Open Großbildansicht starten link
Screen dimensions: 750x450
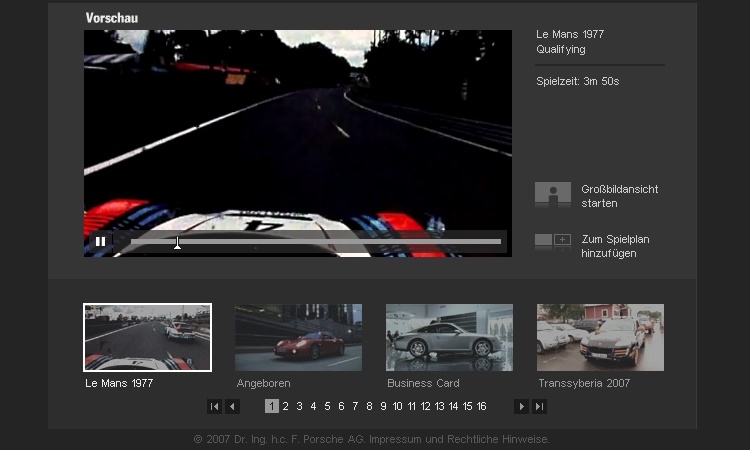[x=619, y=196]
